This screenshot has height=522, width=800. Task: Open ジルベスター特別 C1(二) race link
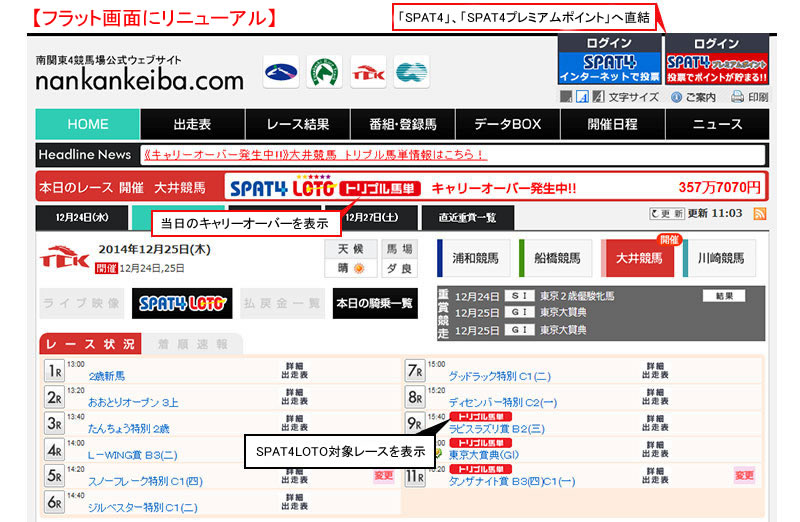tap(143, 508)
